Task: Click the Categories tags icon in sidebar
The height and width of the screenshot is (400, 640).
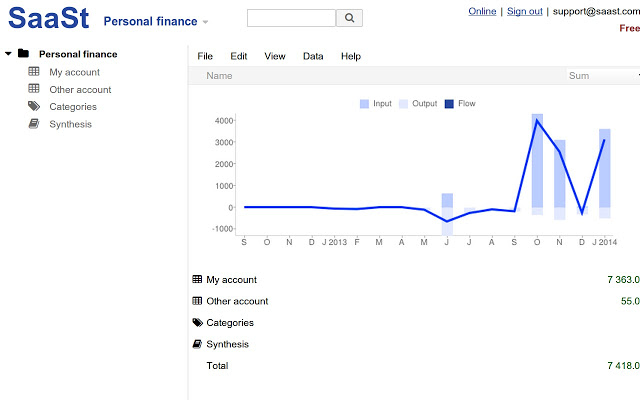Action: (x=34, y=106)
